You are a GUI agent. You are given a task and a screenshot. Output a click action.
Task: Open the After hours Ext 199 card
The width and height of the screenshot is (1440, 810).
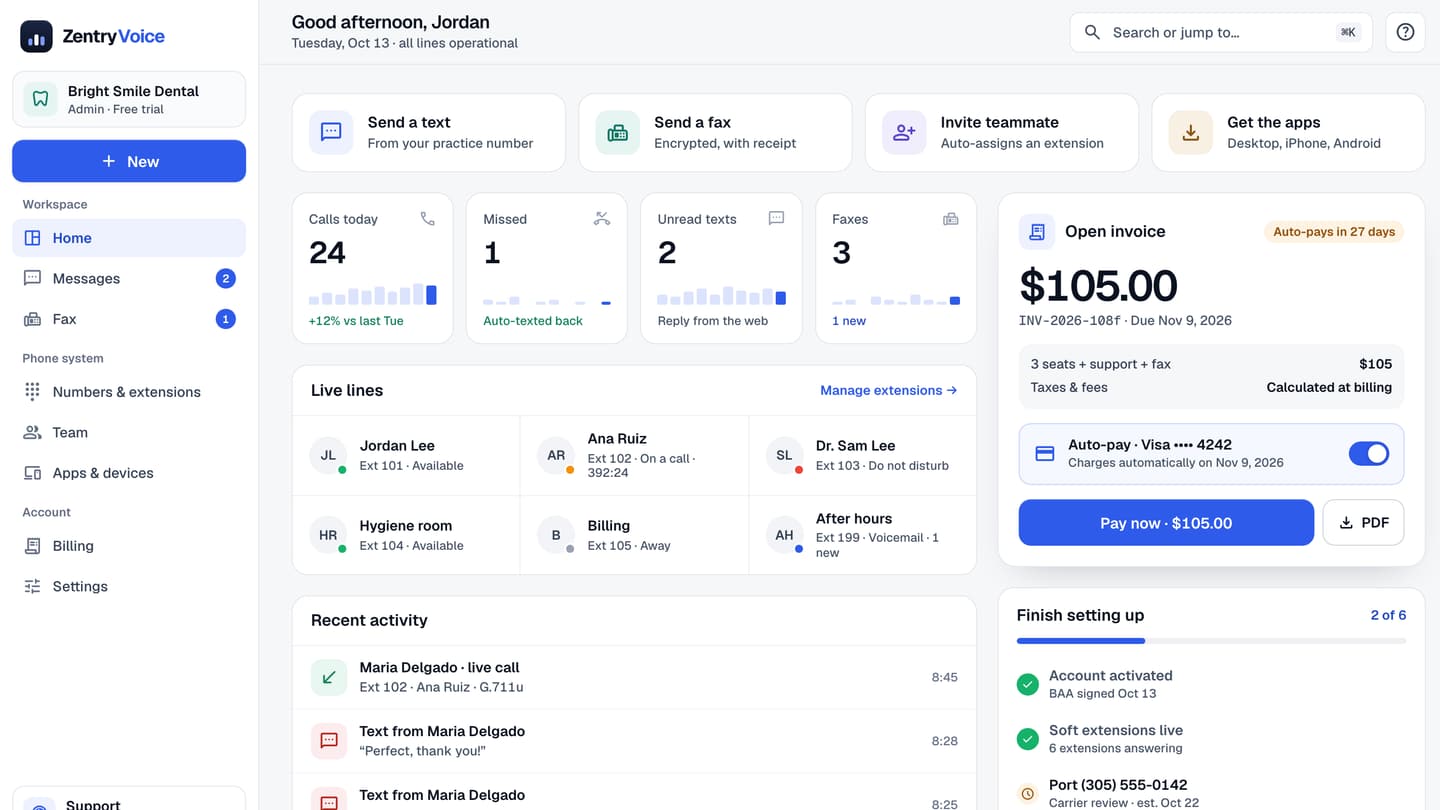pyautogui.click(x=862, y=535)
